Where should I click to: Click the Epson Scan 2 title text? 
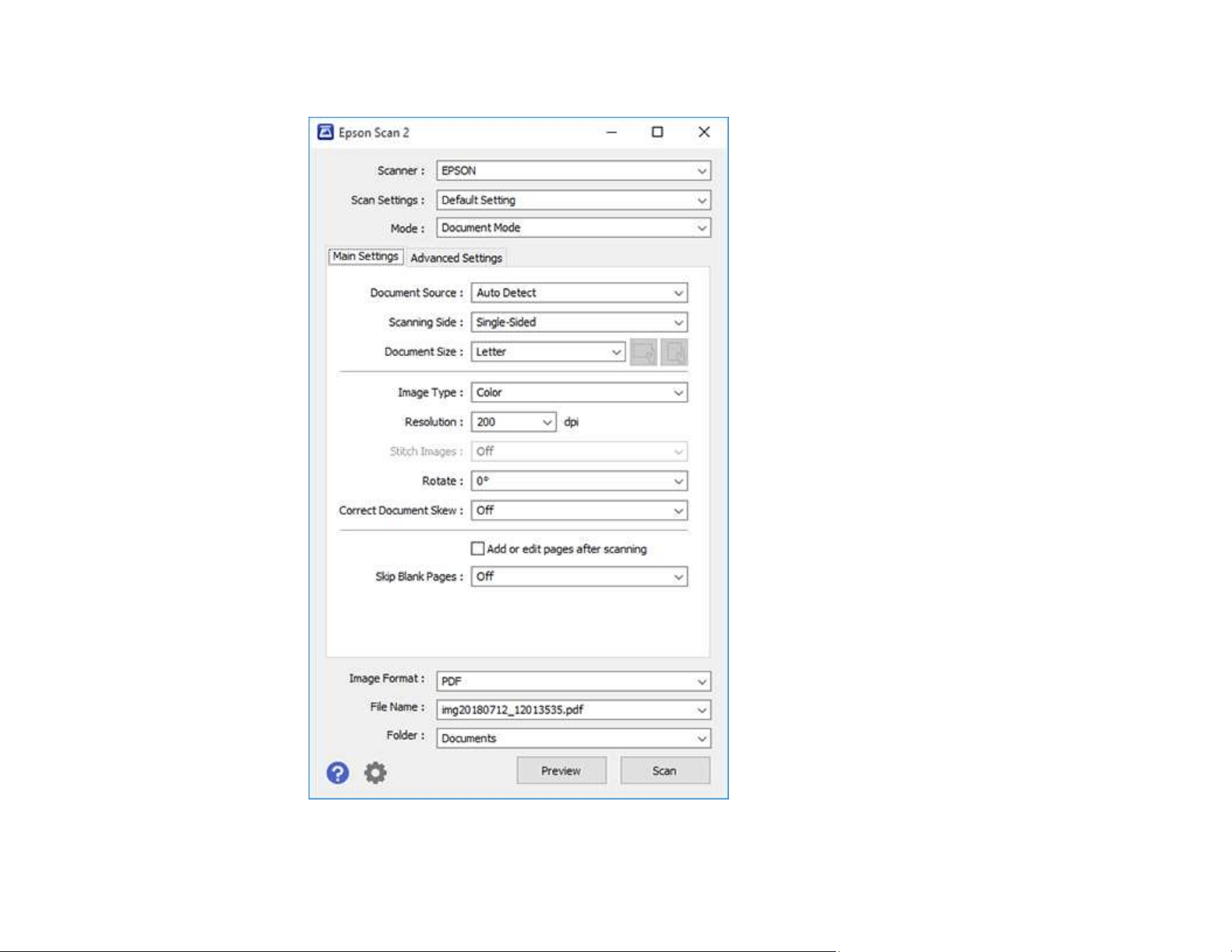coord(374,133)
